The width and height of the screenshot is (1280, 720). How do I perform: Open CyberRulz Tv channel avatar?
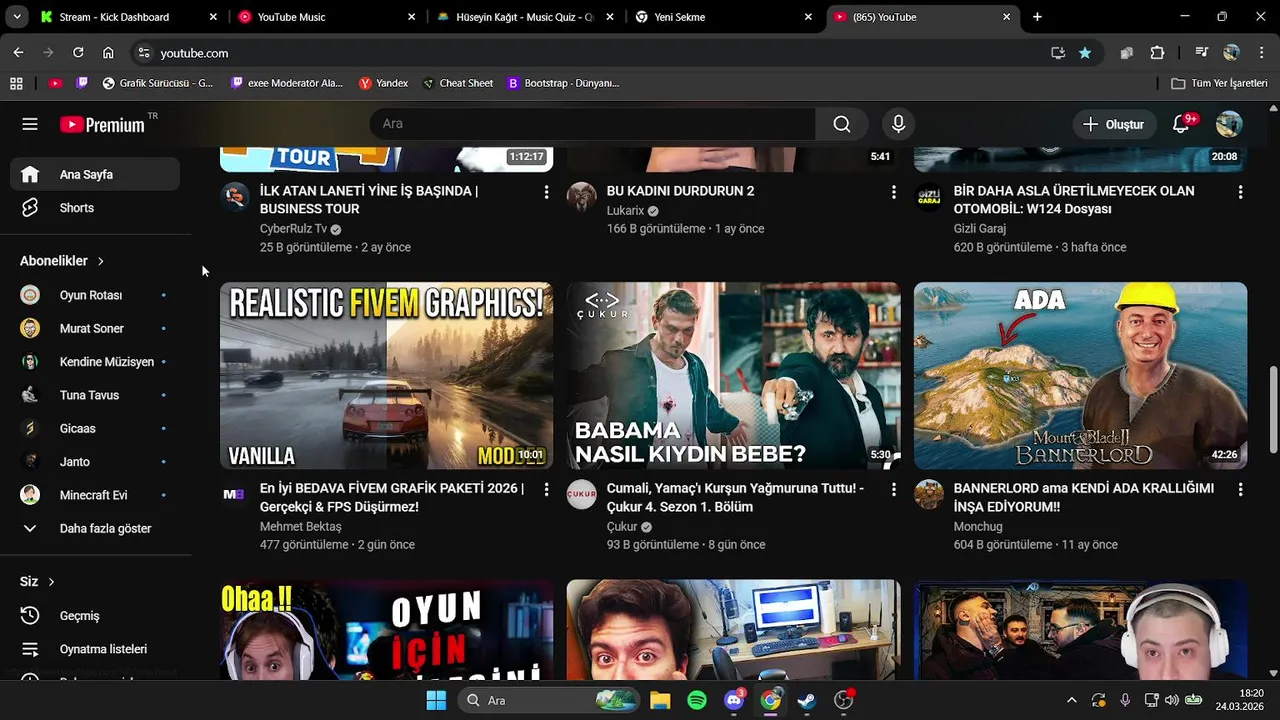point(235,196)
